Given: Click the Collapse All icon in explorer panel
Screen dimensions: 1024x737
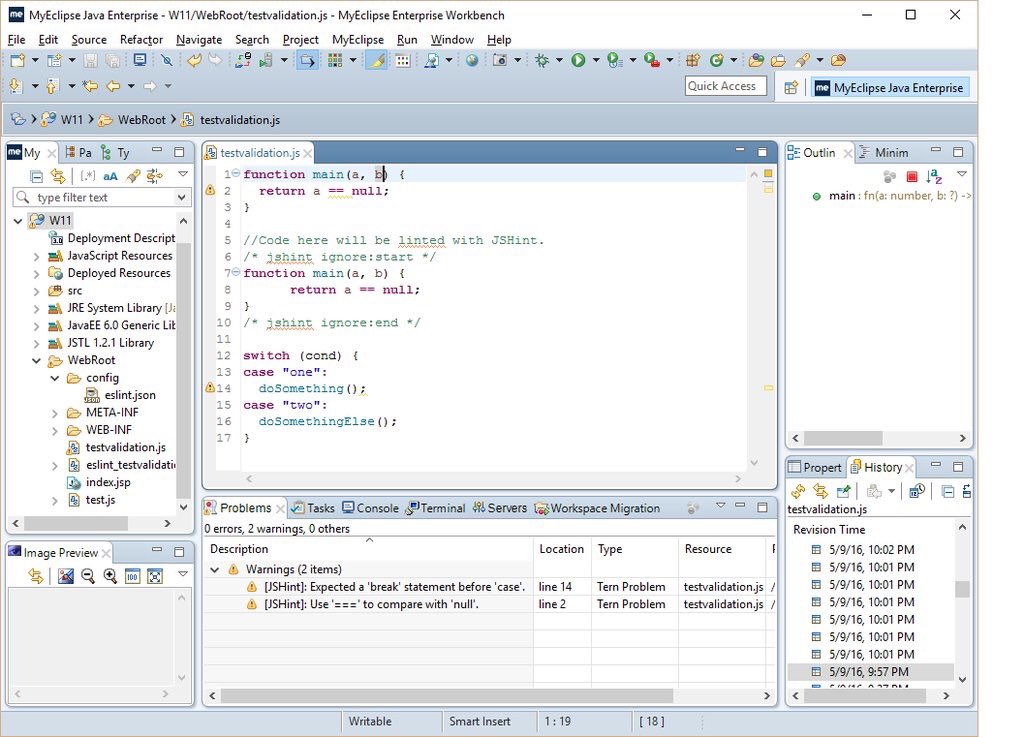Looking at the screenshot, I should coord(37,176).
